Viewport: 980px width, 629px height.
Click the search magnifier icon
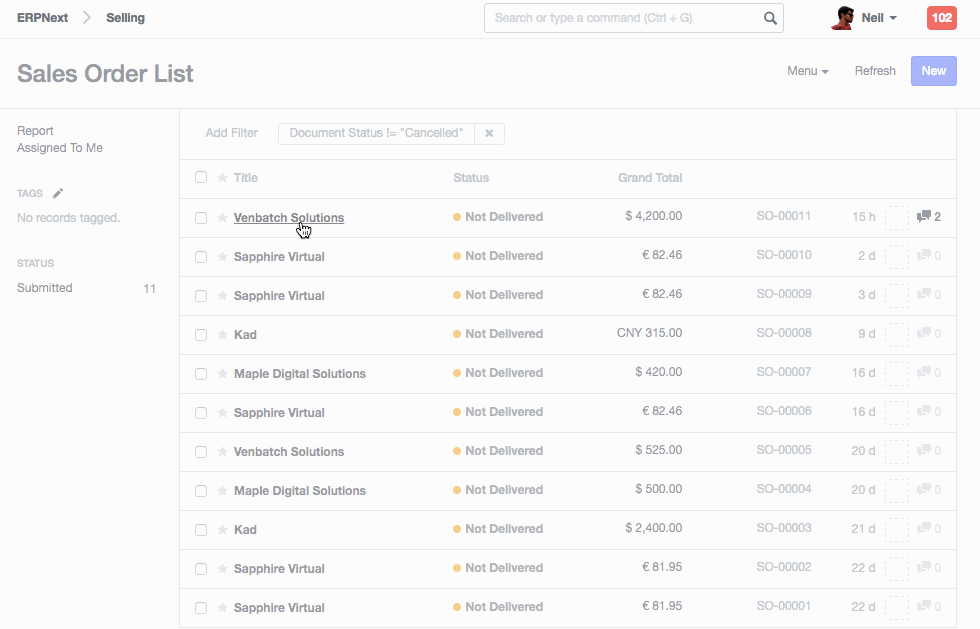tap(770, 18)
